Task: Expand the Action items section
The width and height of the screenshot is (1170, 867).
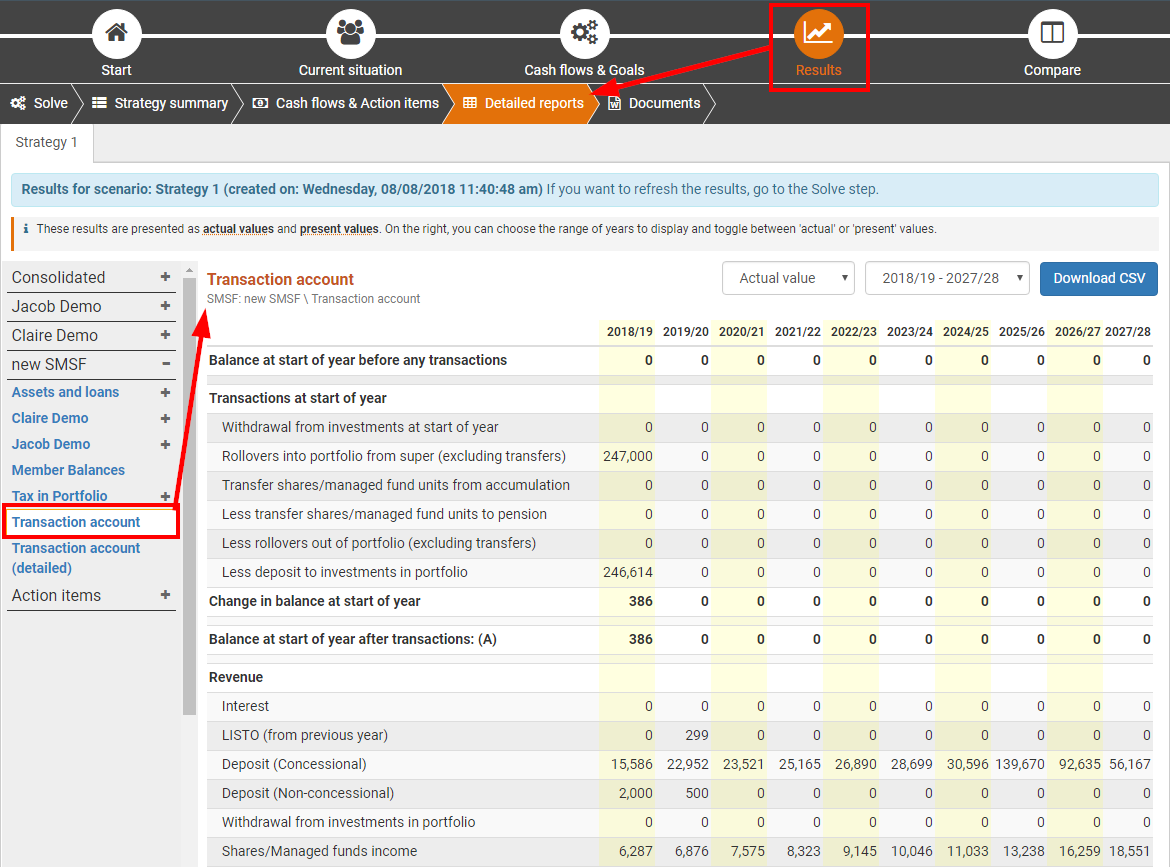Action: click(166, 595)
